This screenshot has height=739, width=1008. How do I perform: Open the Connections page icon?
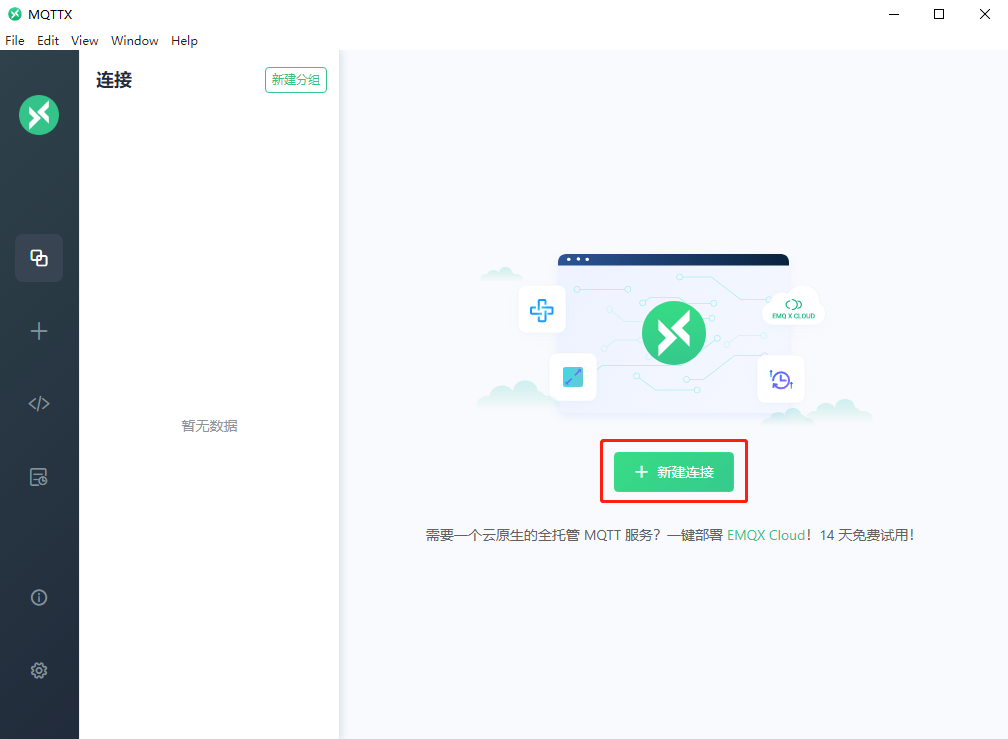(39, 258)
